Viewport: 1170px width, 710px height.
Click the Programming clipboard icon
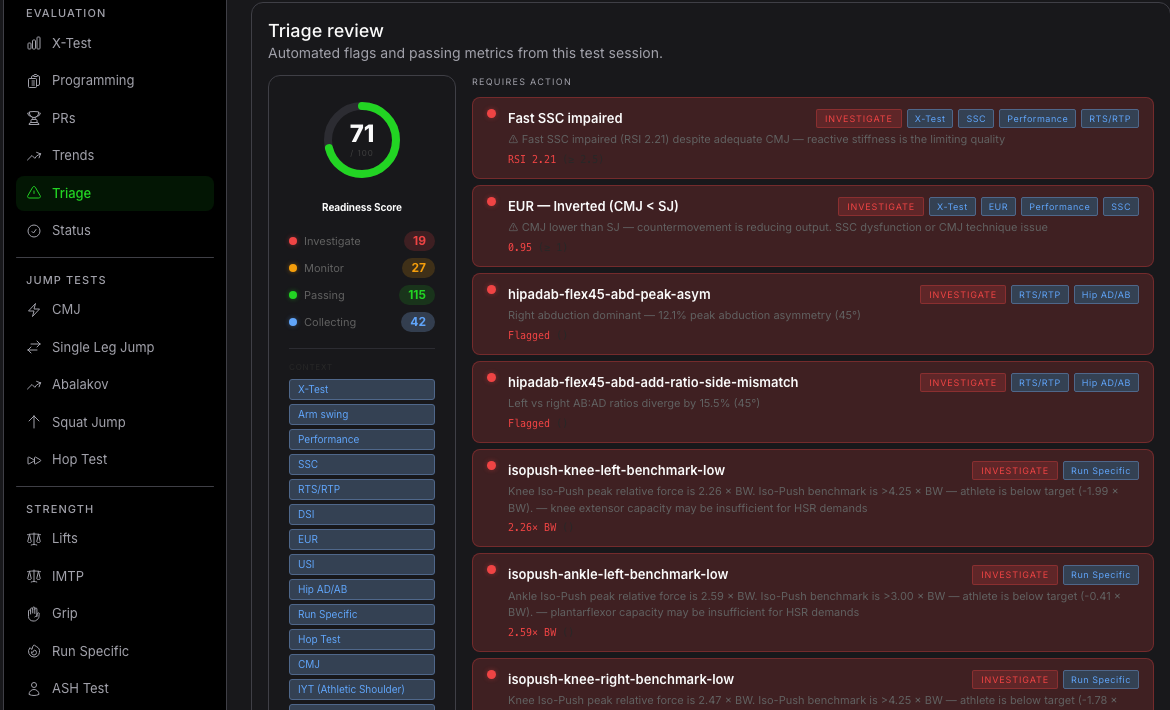(34, 81)
